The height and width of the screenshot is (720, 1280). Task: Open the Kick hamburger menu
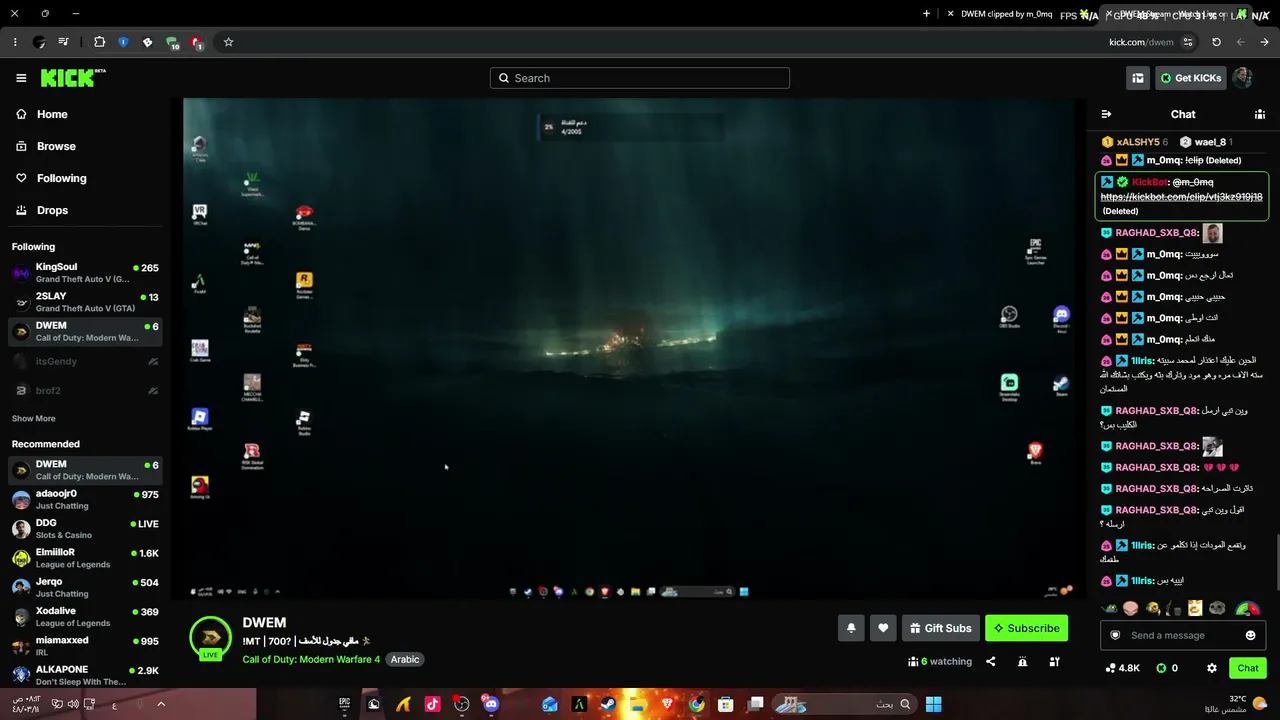point(21,78)
